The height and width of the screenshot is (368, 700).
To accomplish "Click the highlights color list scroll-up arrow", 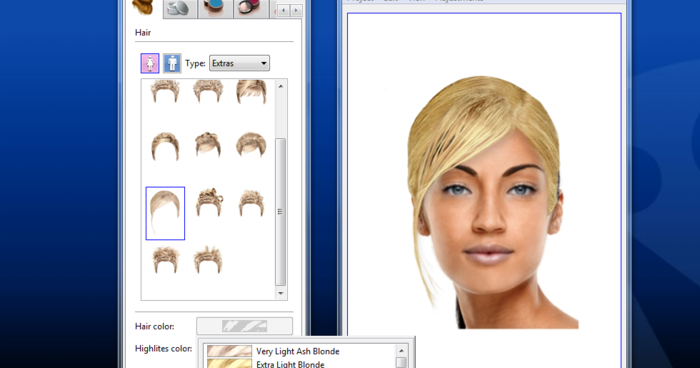I will pos(401,351).
